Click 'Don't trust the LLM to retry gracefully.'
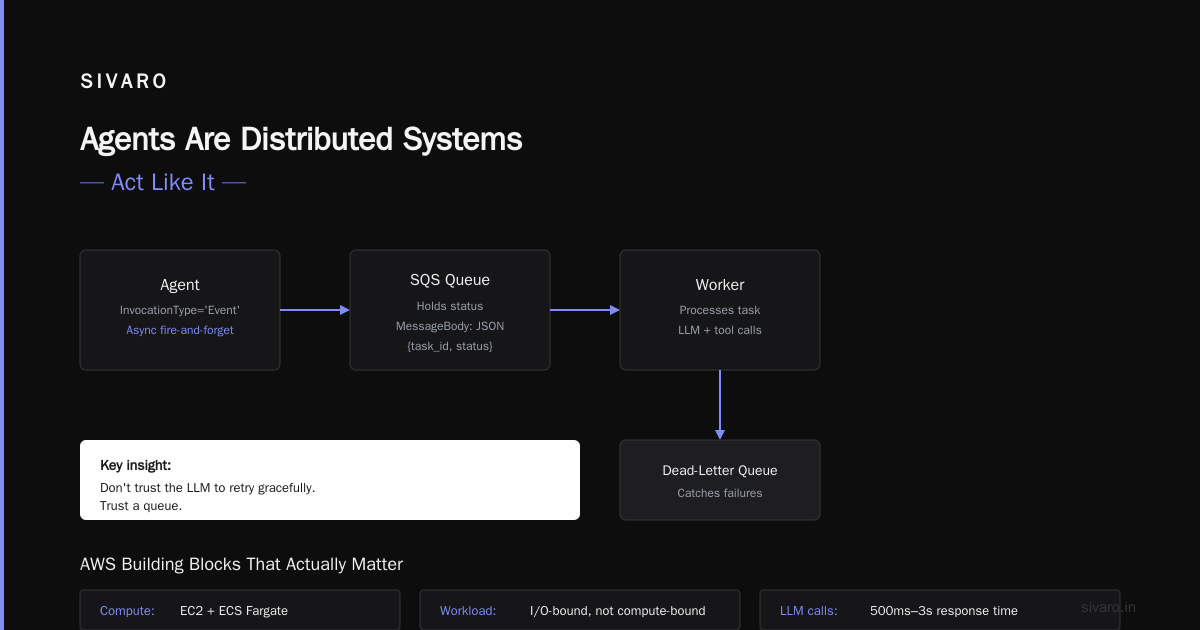 [x=208, y=488]
